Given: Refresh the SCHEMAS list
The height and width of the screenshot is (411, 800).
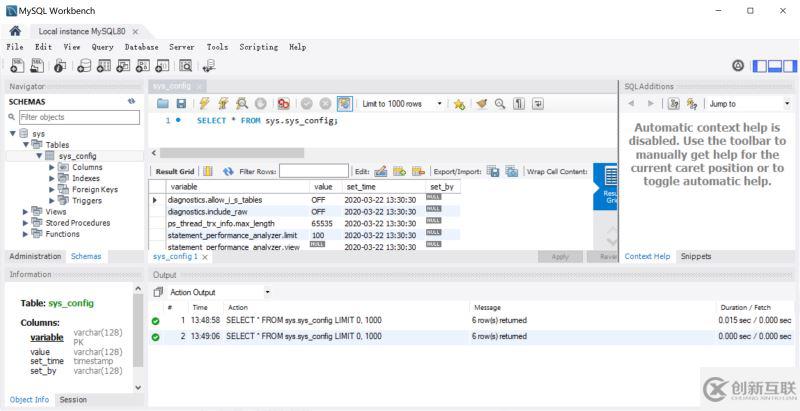Looking at the screenshot, I should [x=131, y=101].
